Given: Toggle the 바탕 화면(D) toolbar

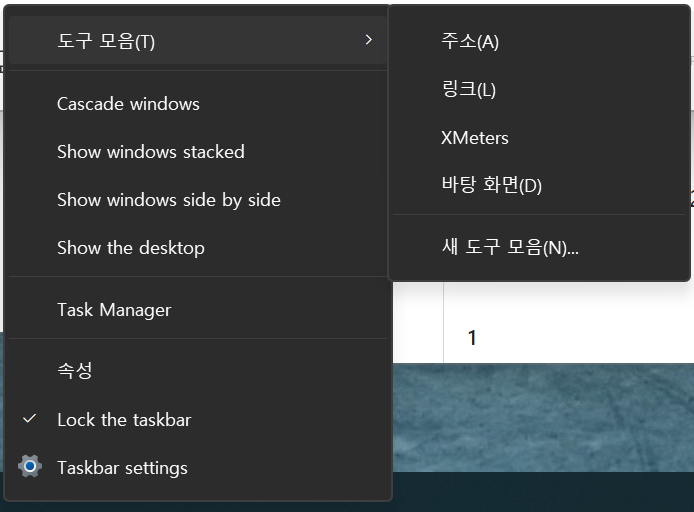Looking at the screenshot, I should click(x=539, y=185).
